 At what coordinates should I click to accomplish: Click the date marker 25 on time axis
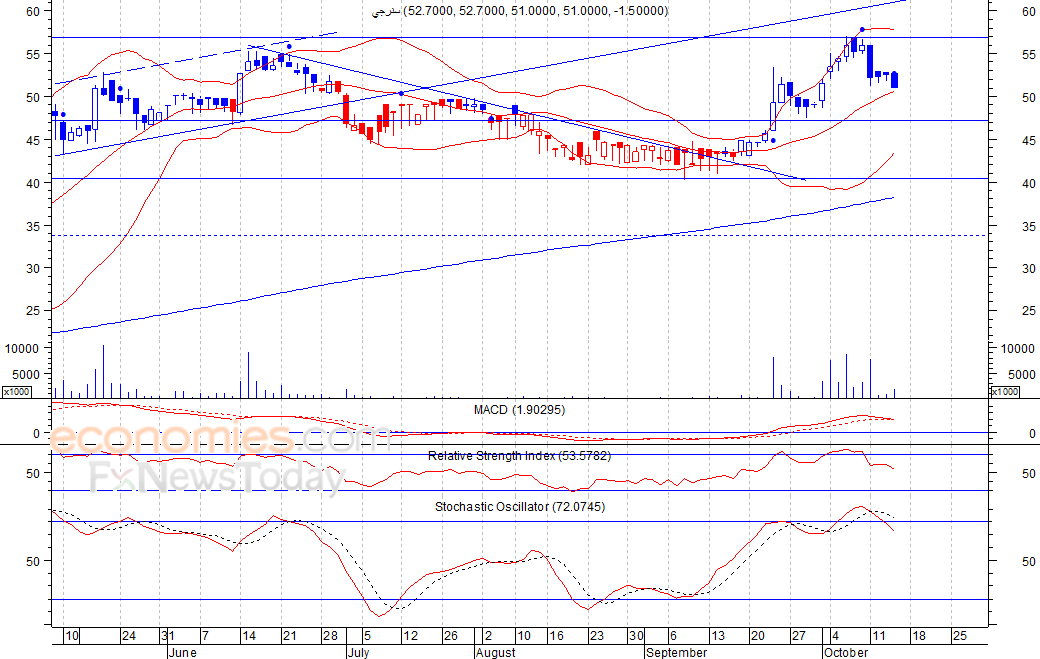[960, 636]
